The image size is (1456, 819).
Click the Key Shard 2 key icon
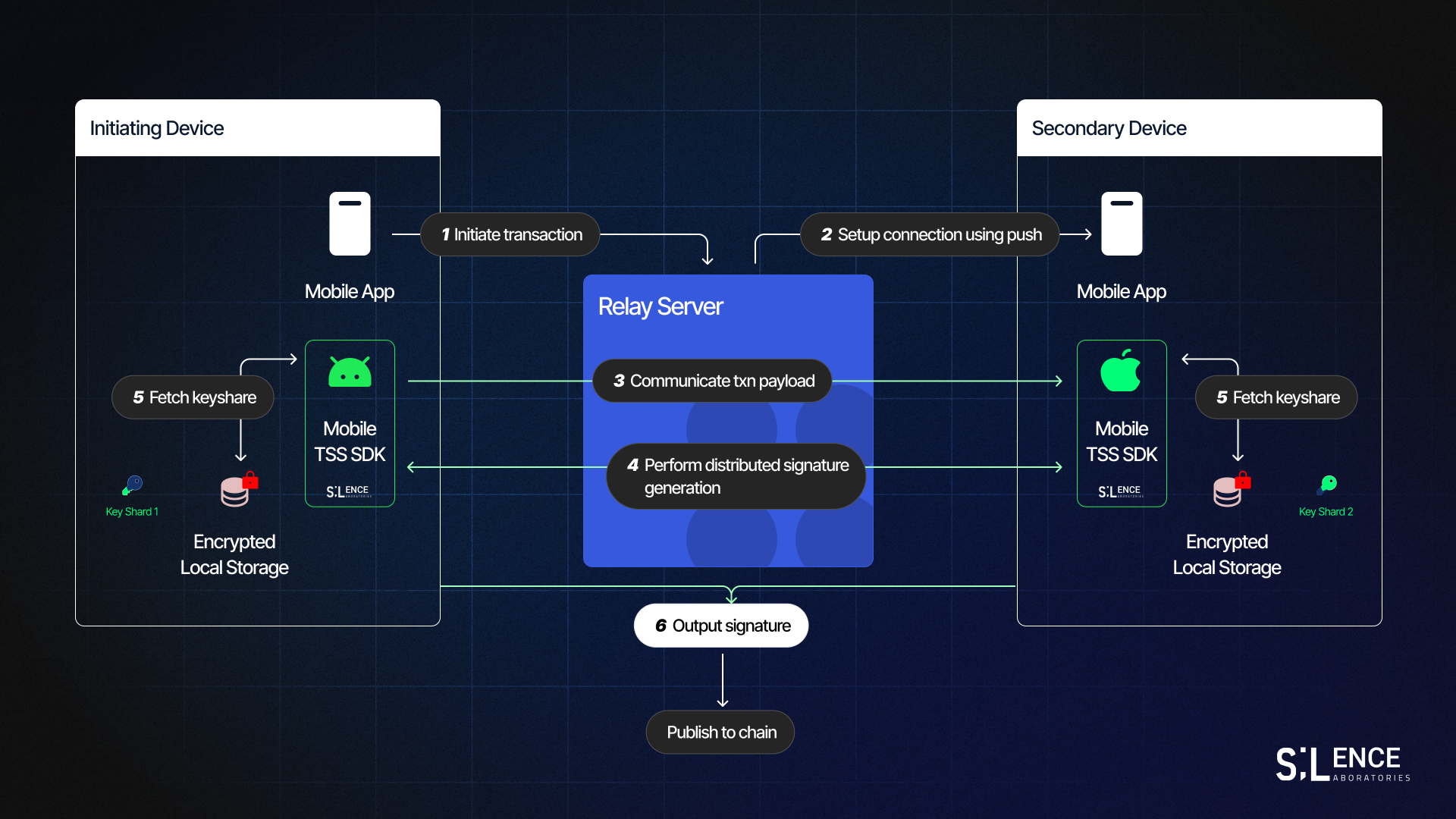click(1328, 484)
